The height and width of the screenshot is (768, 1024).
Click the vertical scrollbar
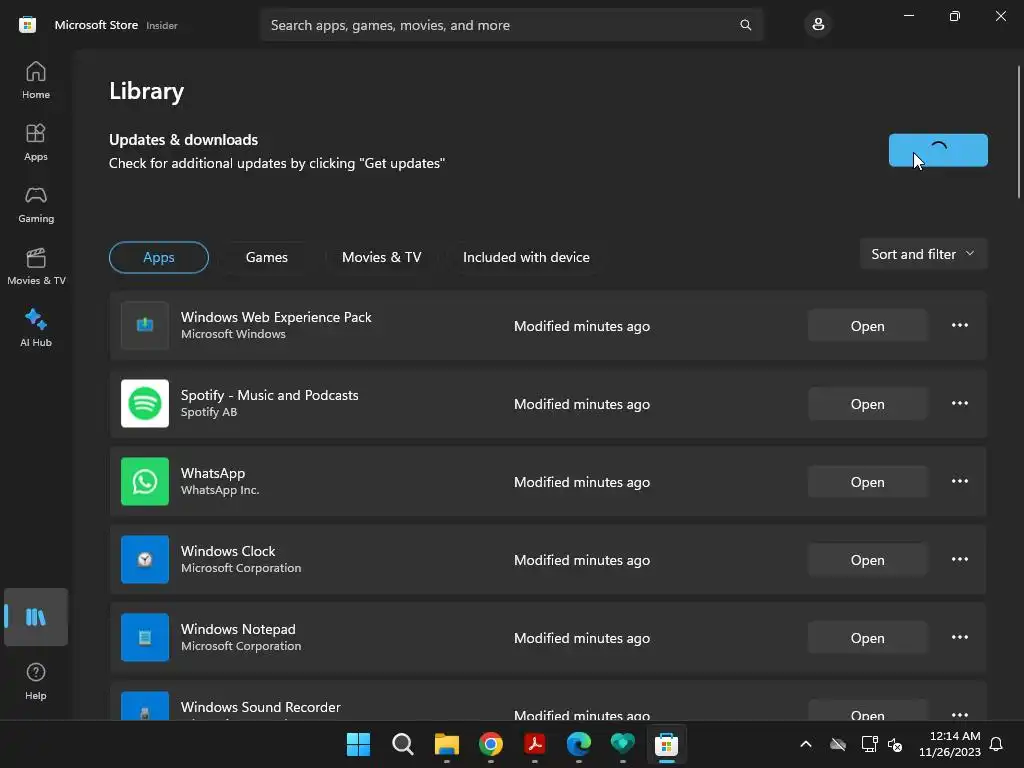point(1018,132)
